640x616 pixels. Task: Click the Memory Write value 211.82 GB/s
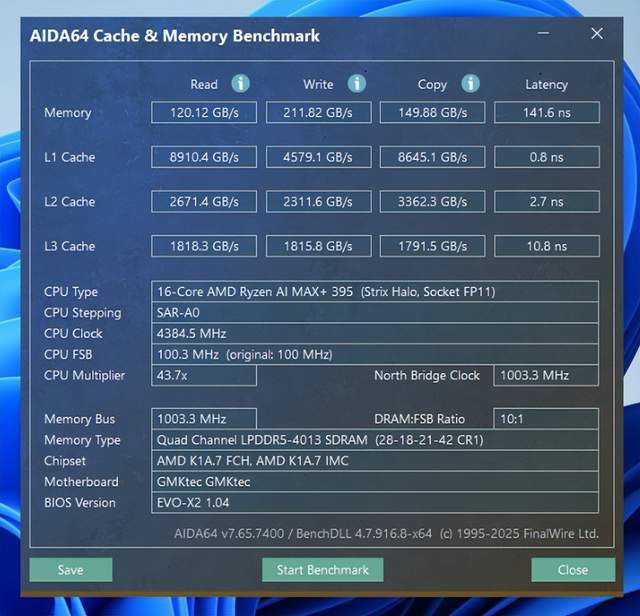pyautogui.click(x=318, y=113)
